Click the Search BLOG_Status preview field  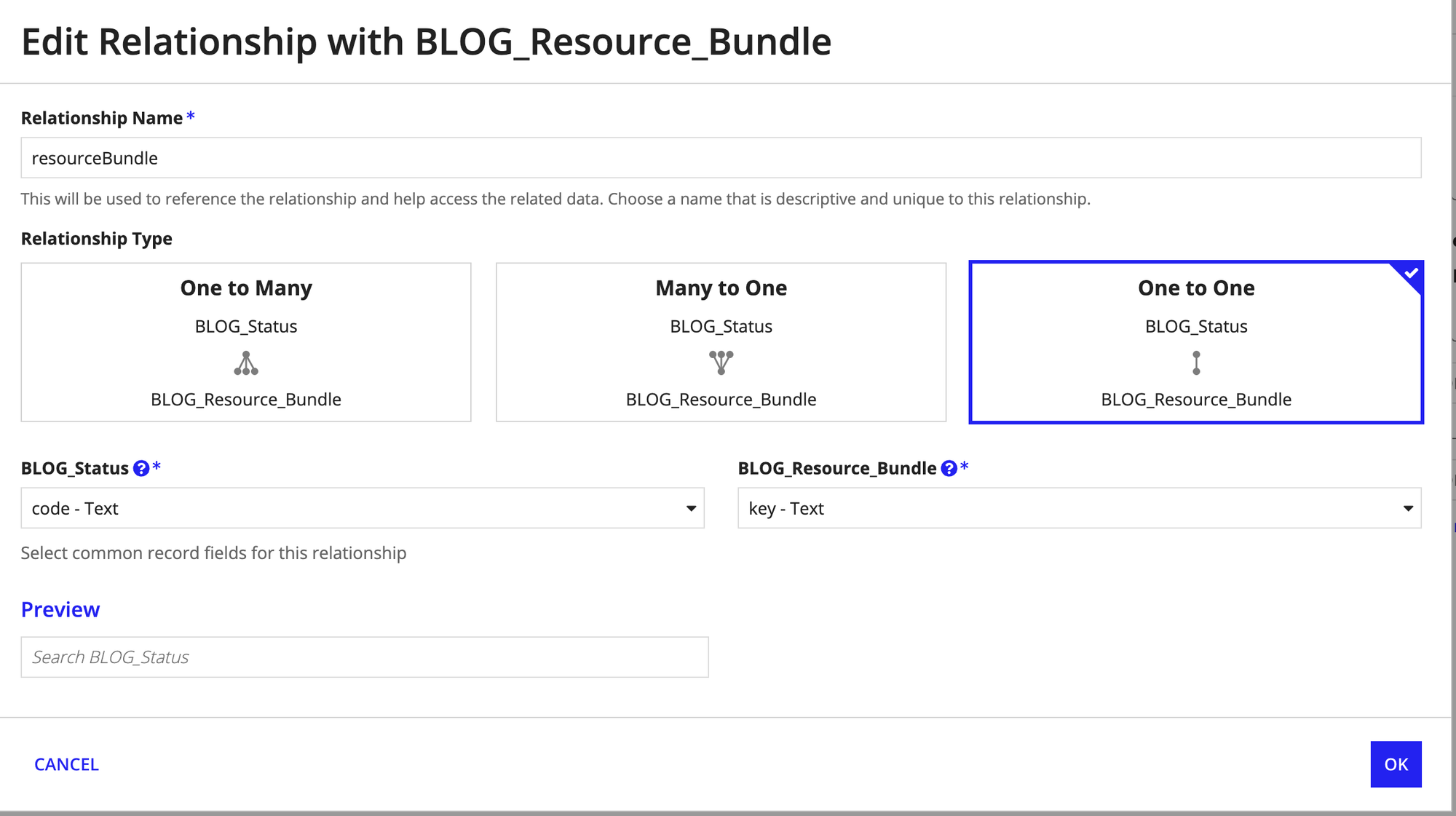(x=364, y=657)
